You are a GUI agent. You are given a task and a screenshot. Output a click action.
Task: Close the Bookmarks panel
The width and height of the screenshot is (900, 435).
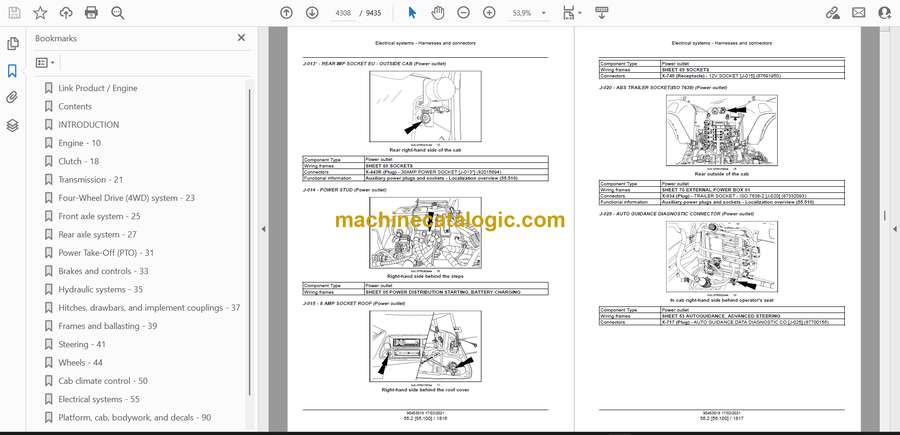pos(241,38)
